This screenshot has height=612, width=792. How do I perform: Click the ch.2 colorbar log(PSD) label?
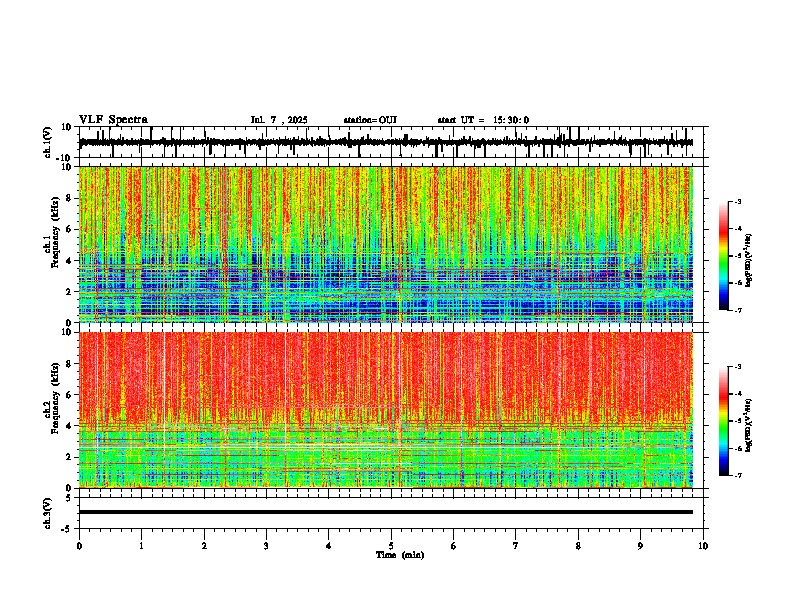[749, 425]
